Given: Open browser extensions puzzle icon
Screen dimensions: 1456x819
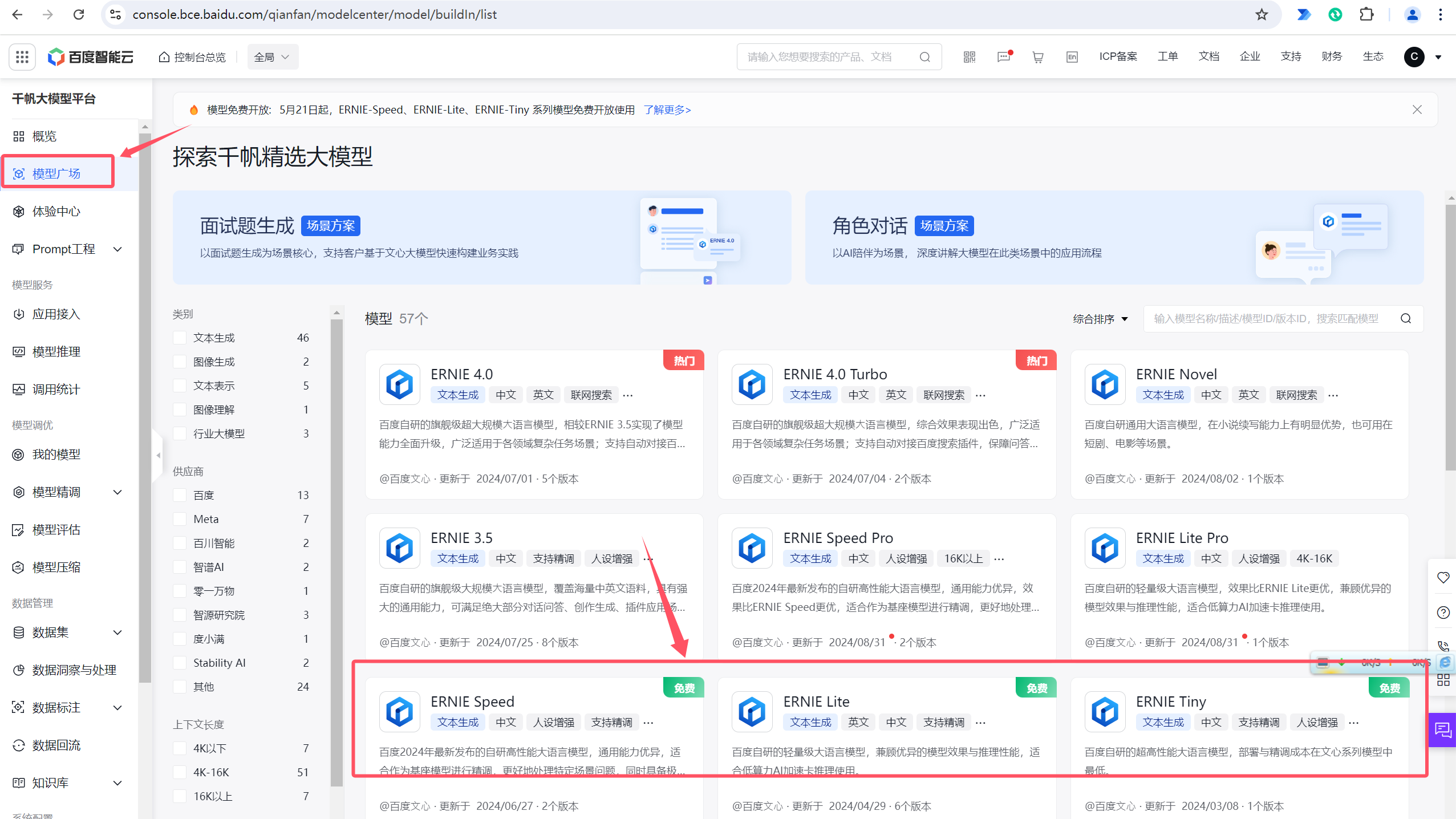Looking at the screenshot, I should [x=1366, y=14].
